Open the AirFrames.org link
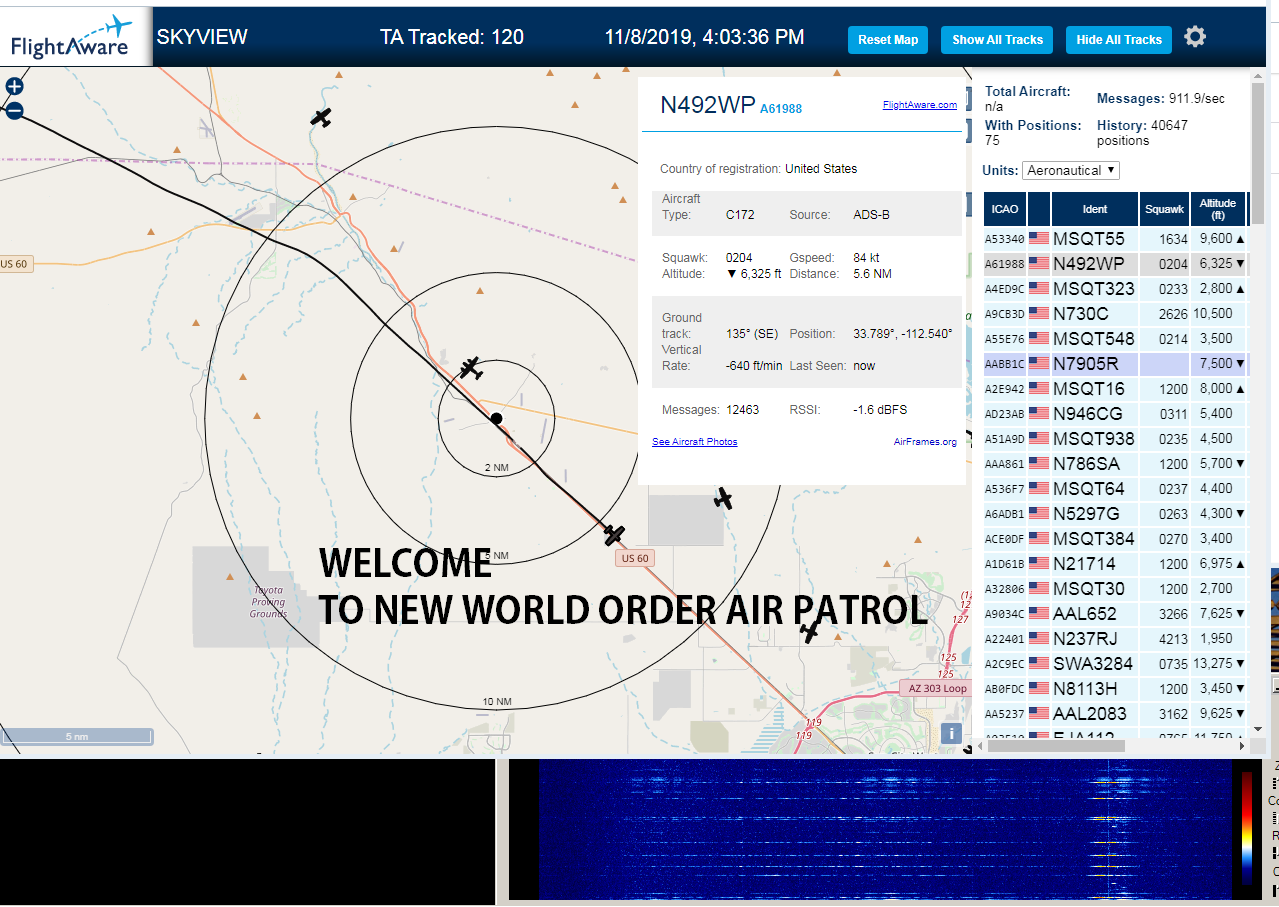The image size is (1279, 907). [925, 441]
